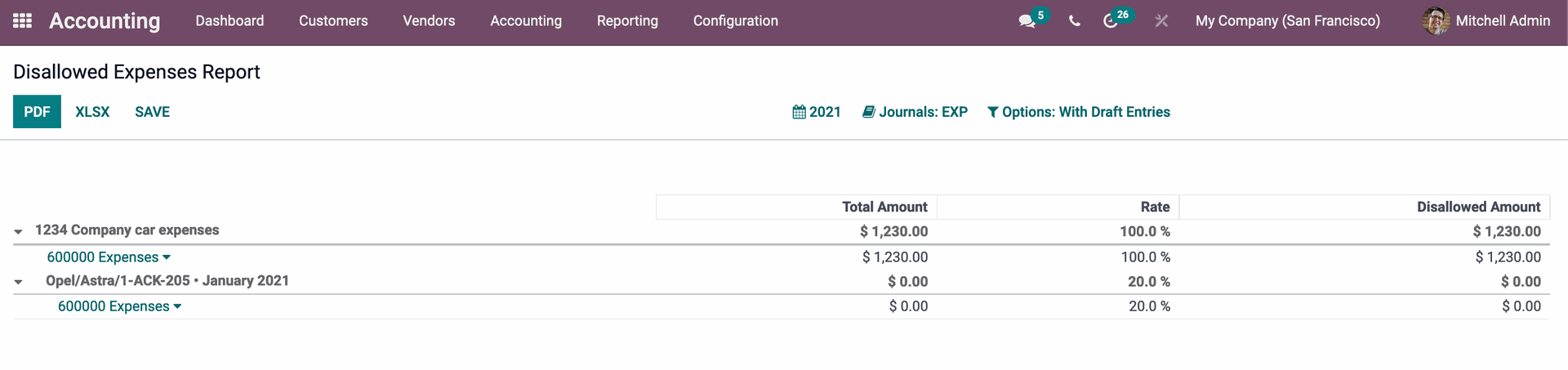Open the 2021 calendar date filter

tap(817, 112)
